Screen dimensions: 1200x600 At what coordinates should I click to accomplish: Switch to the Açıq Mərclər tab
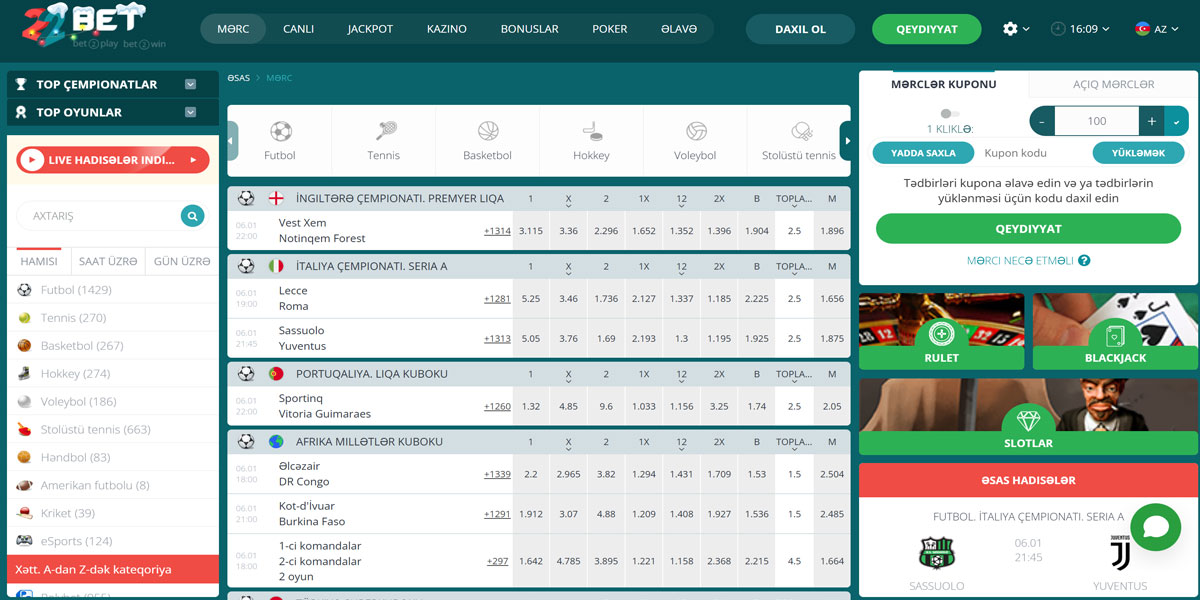[x=1113, y=85]
